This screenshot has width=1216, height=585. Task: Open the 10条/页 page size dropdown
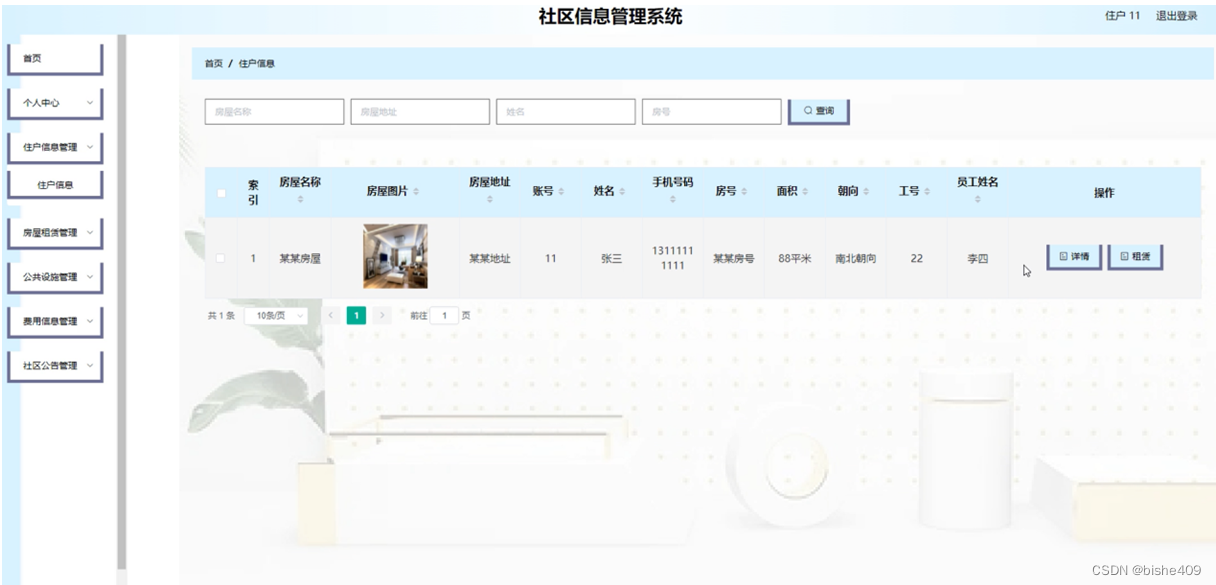[276, 316]
